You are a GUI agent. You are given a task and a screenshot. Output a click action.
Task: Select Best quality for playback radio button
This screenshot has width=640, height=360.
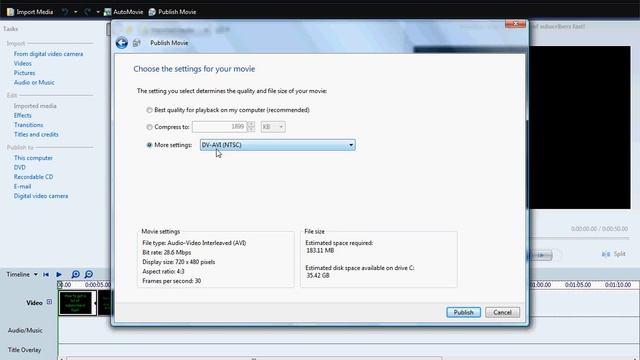pyautogui.click(x=149, y=110)
